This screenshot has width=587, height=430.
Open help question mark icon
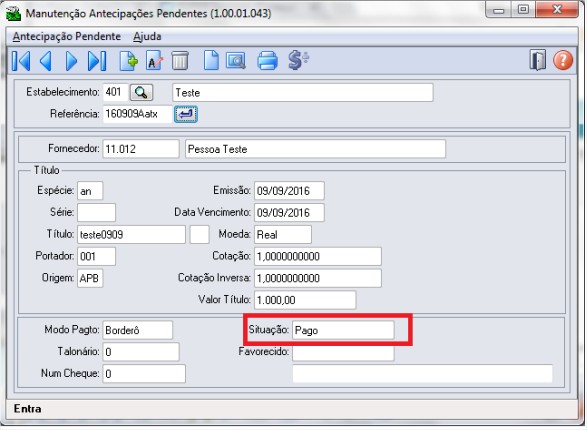[563, 60]
